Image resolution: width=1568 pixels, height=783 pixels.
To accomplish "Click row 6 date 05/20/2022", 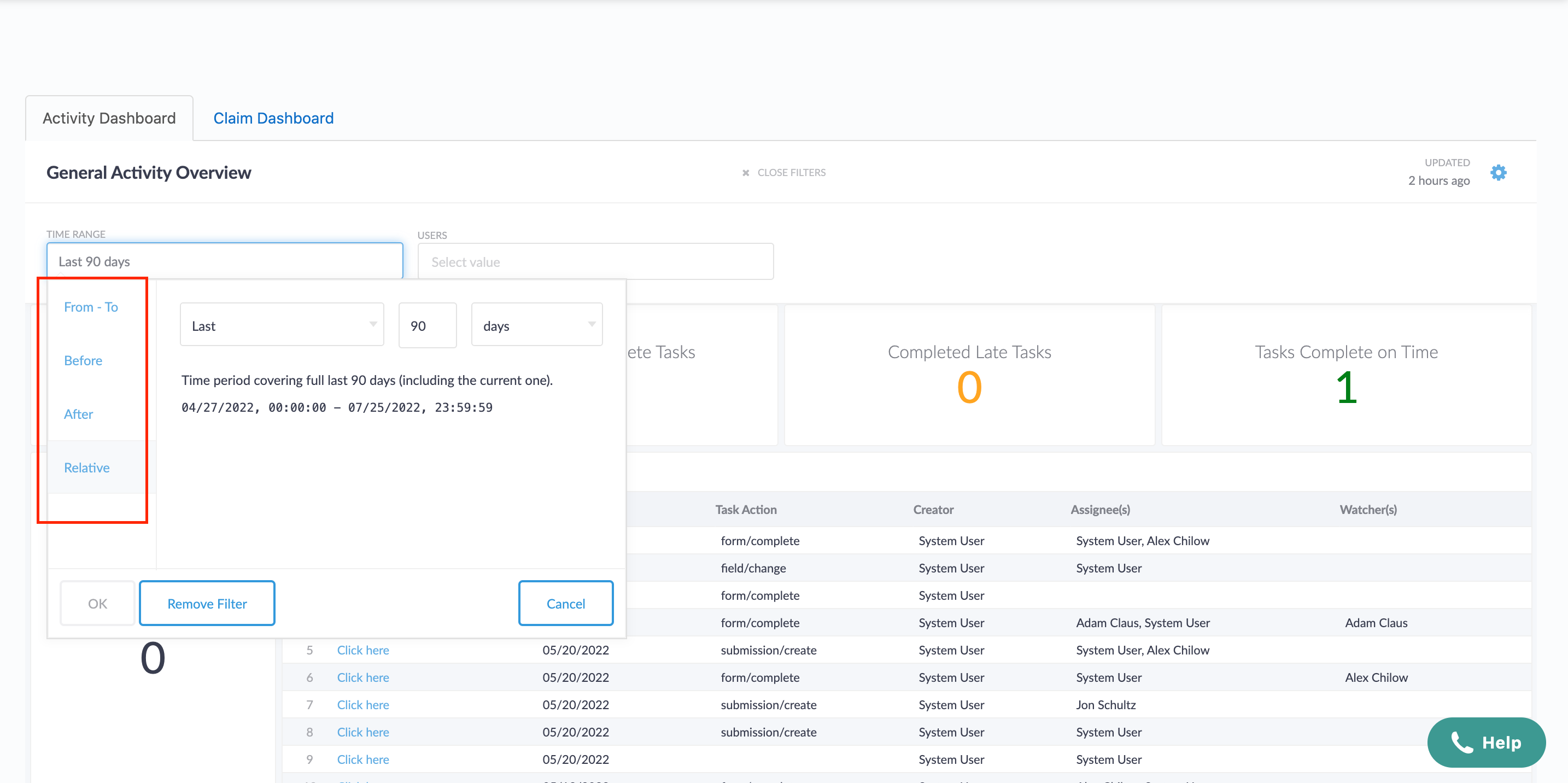I will coord(575,677).
